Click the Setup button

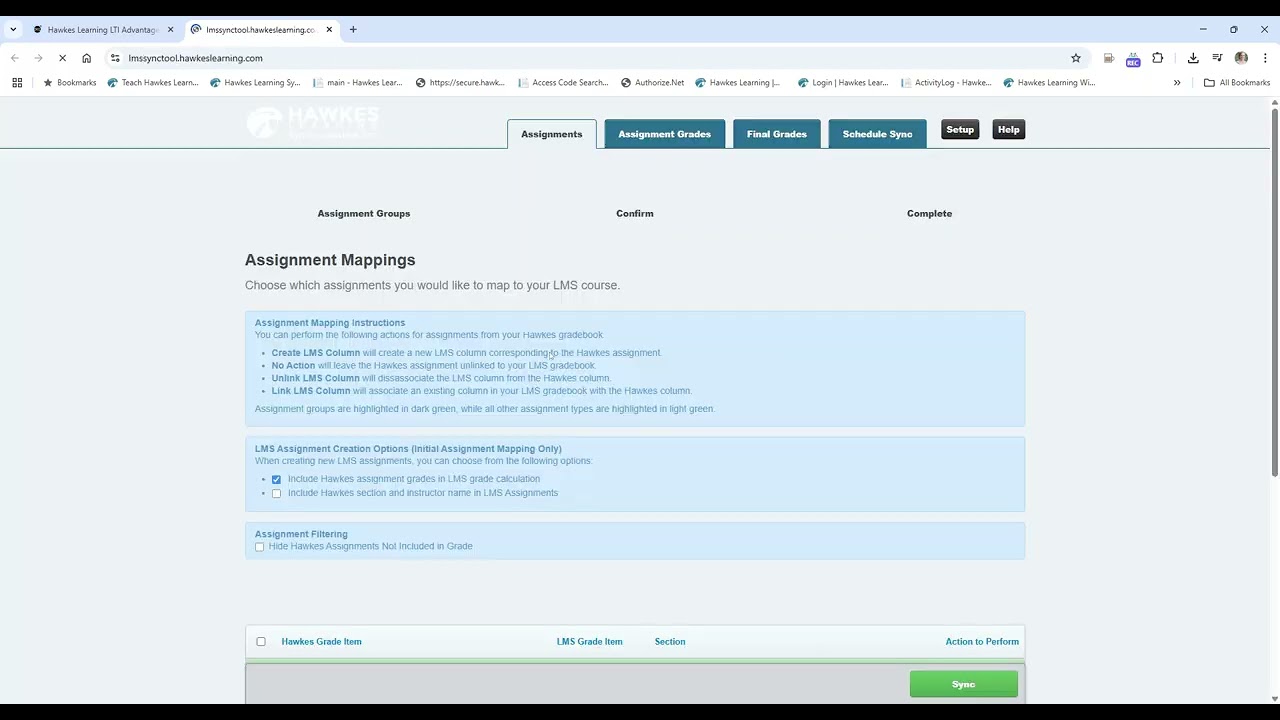[x=960, y=130]
